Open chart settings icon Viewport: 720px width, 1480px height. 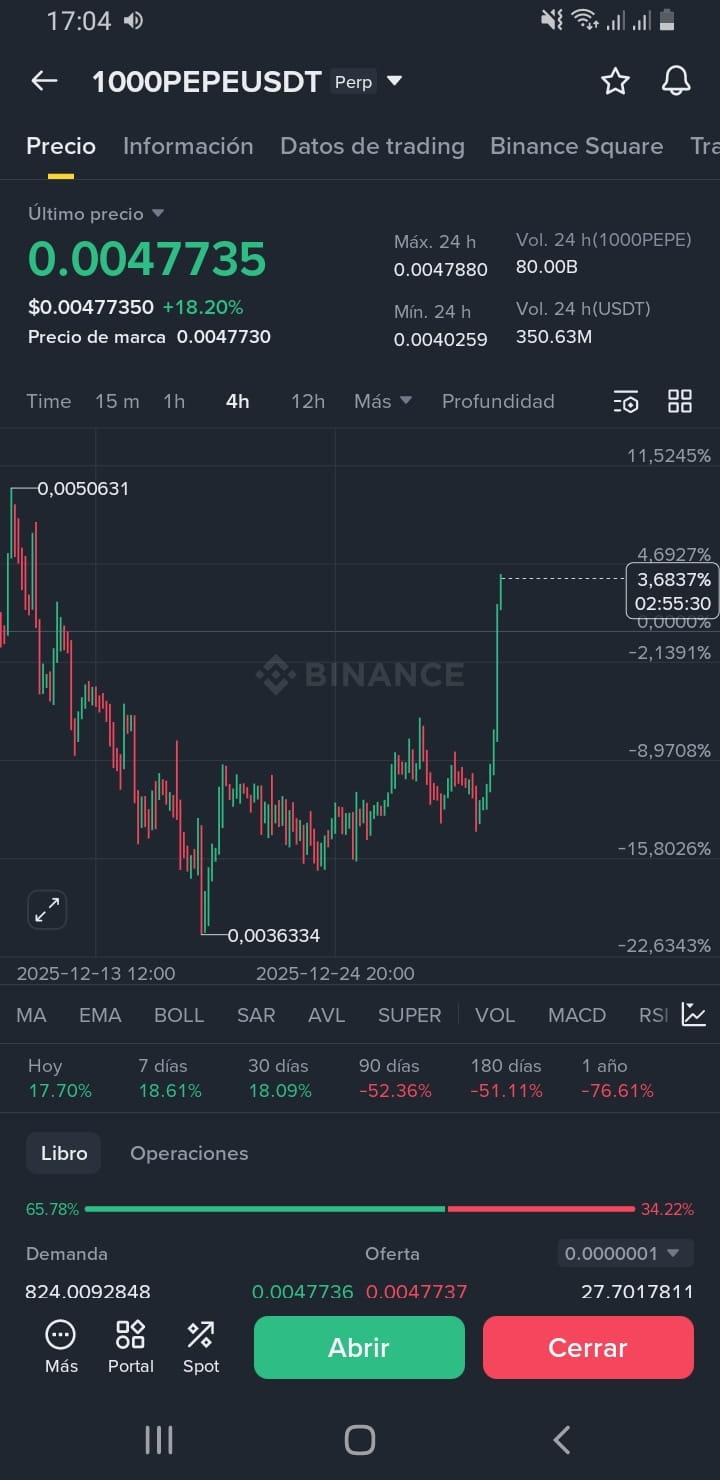click(x=626, y=401)
